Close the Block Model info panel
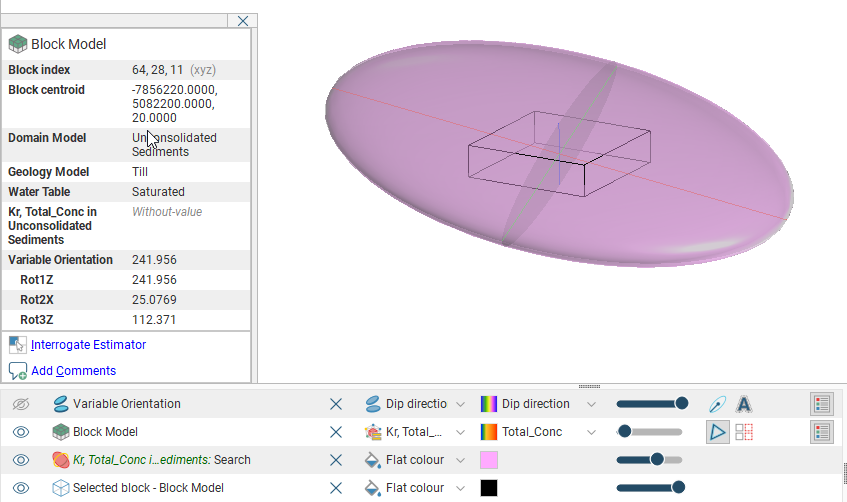The width and height of the screenshot is (847, 502). pos(243,21)
